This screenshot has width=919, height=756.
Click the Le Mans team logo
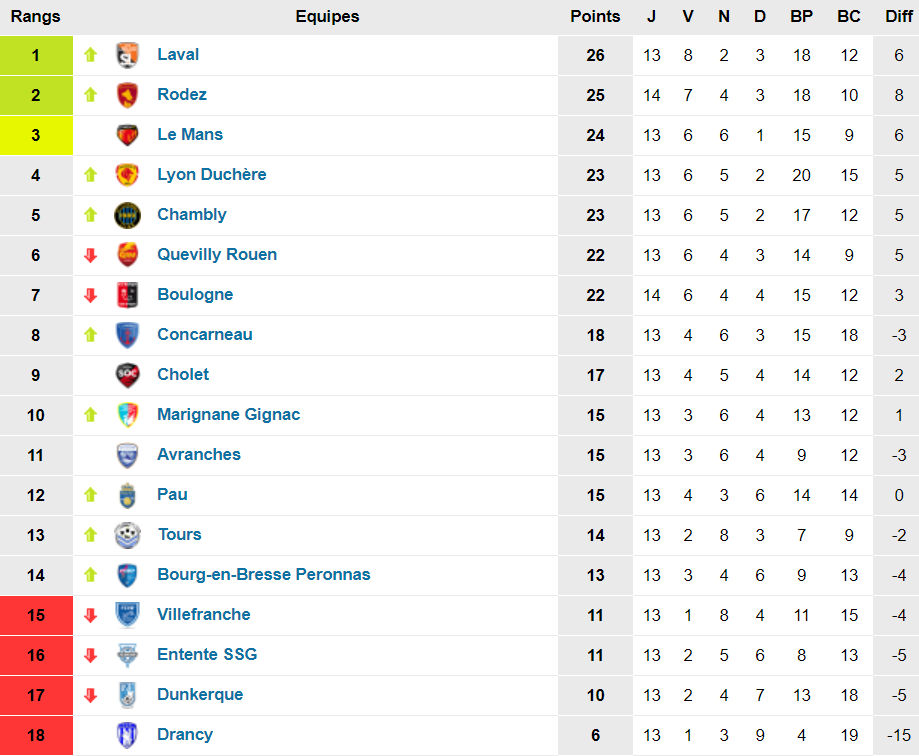click(x=127, y=135)
